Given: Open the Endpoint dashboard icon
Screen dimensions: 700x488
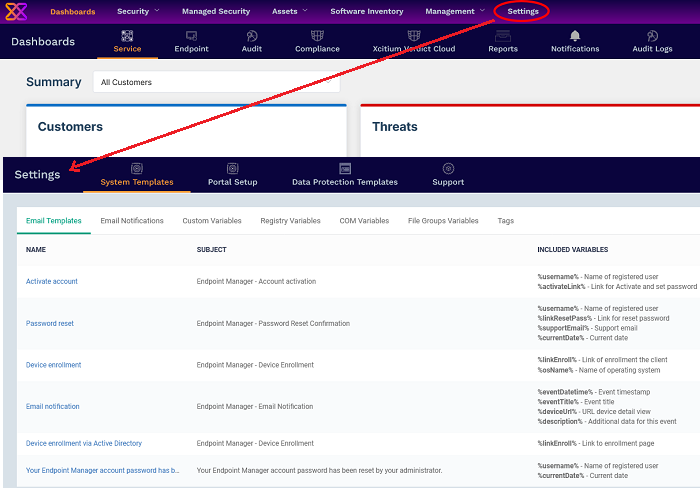Looking at the screenshot, I should pos(192,36).
